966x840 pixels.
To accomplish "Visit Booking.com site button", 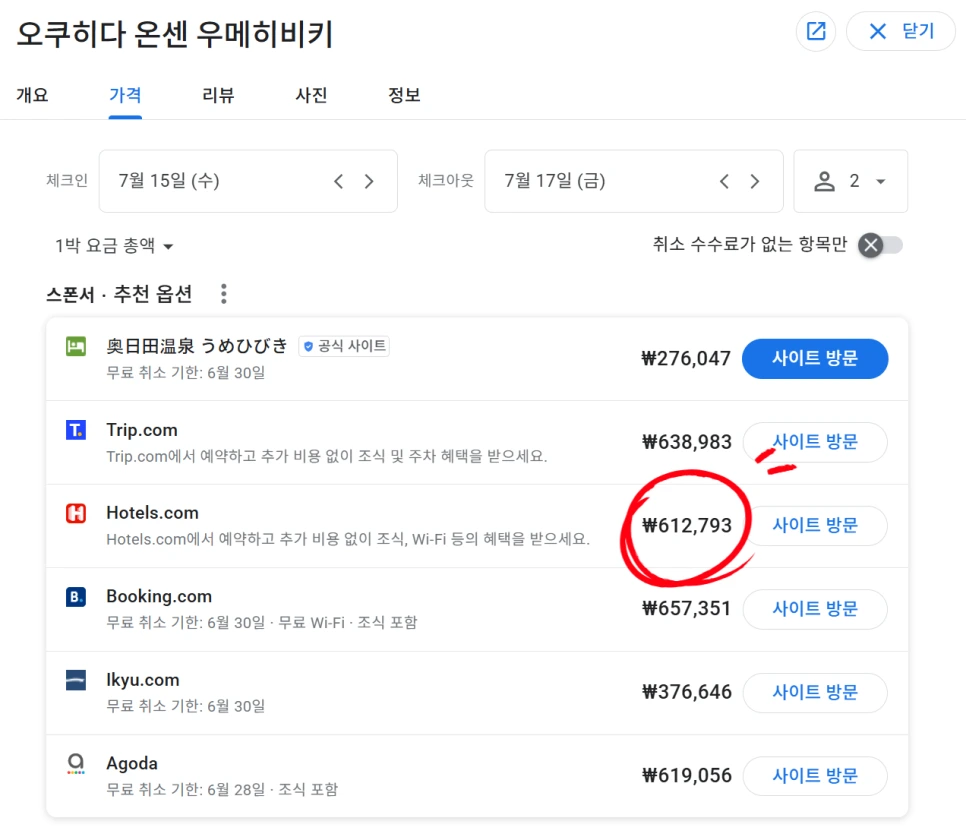I will click(x=815, y=609).
